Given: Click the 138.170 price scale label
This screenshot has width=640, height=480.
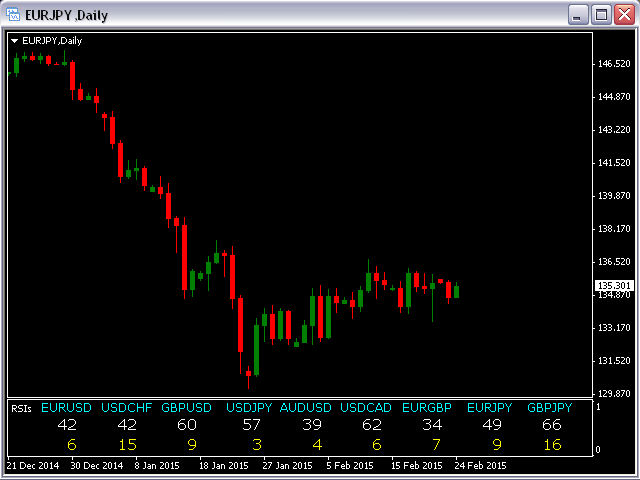Looking at the screenshot, I should pyautogui.click(x=614, y=229).
